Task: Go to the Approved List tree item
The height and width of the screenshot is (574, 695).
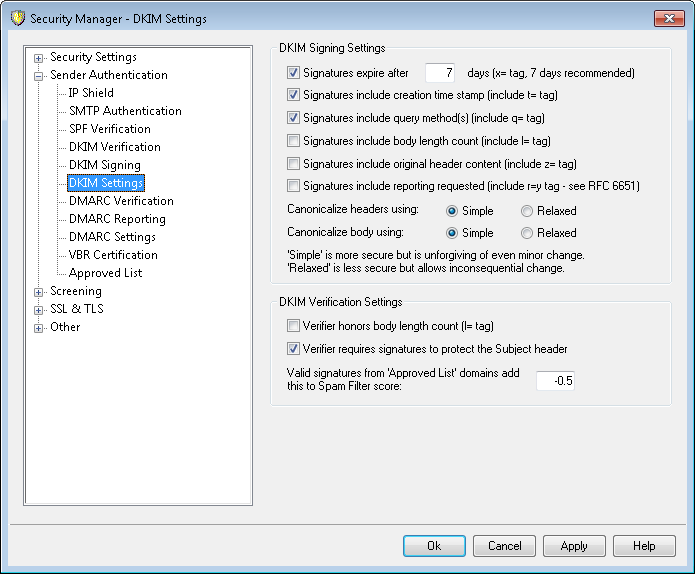Action: click(x=105, y=273)
